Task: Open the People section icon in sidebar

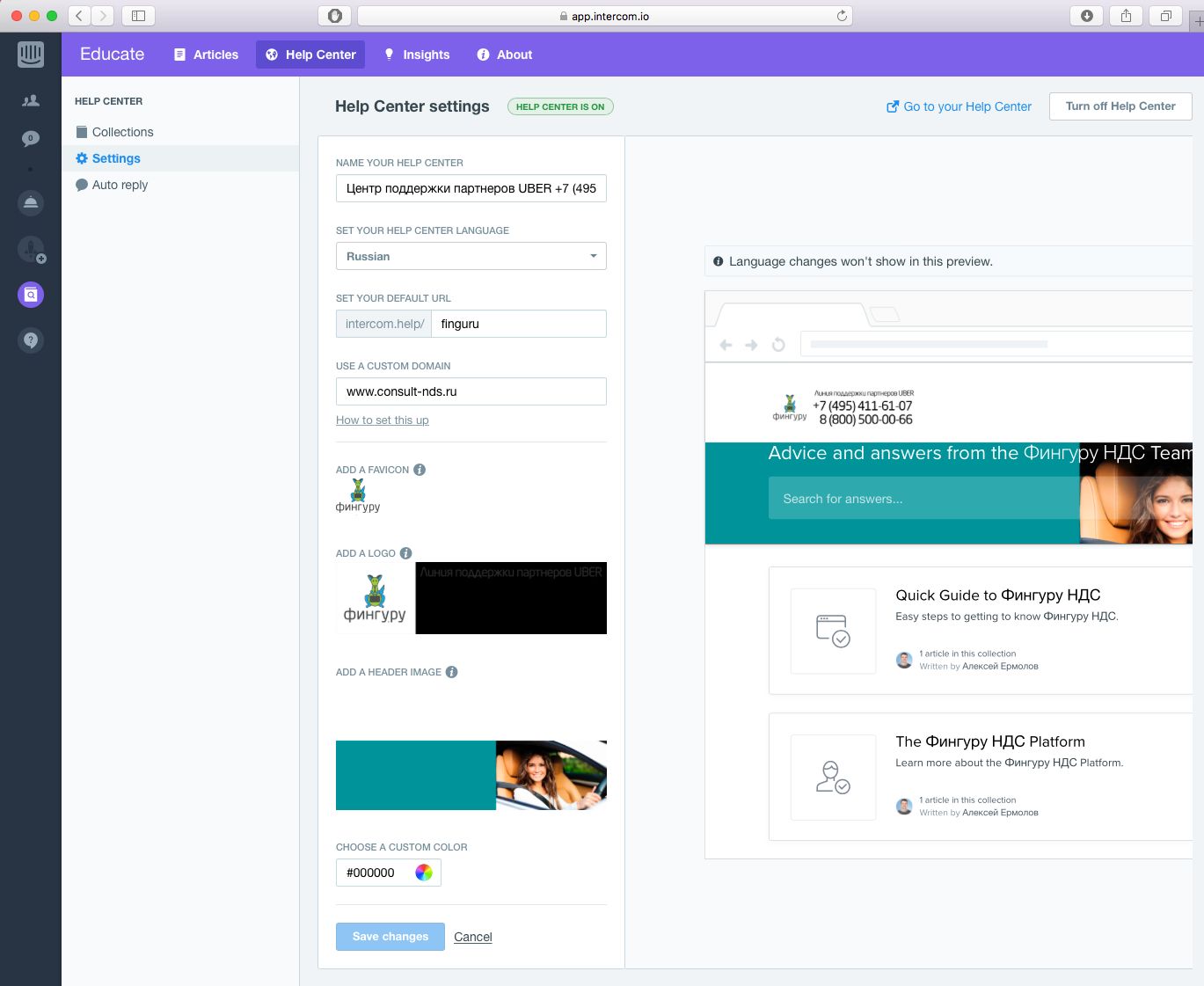Action: point(31,101)
